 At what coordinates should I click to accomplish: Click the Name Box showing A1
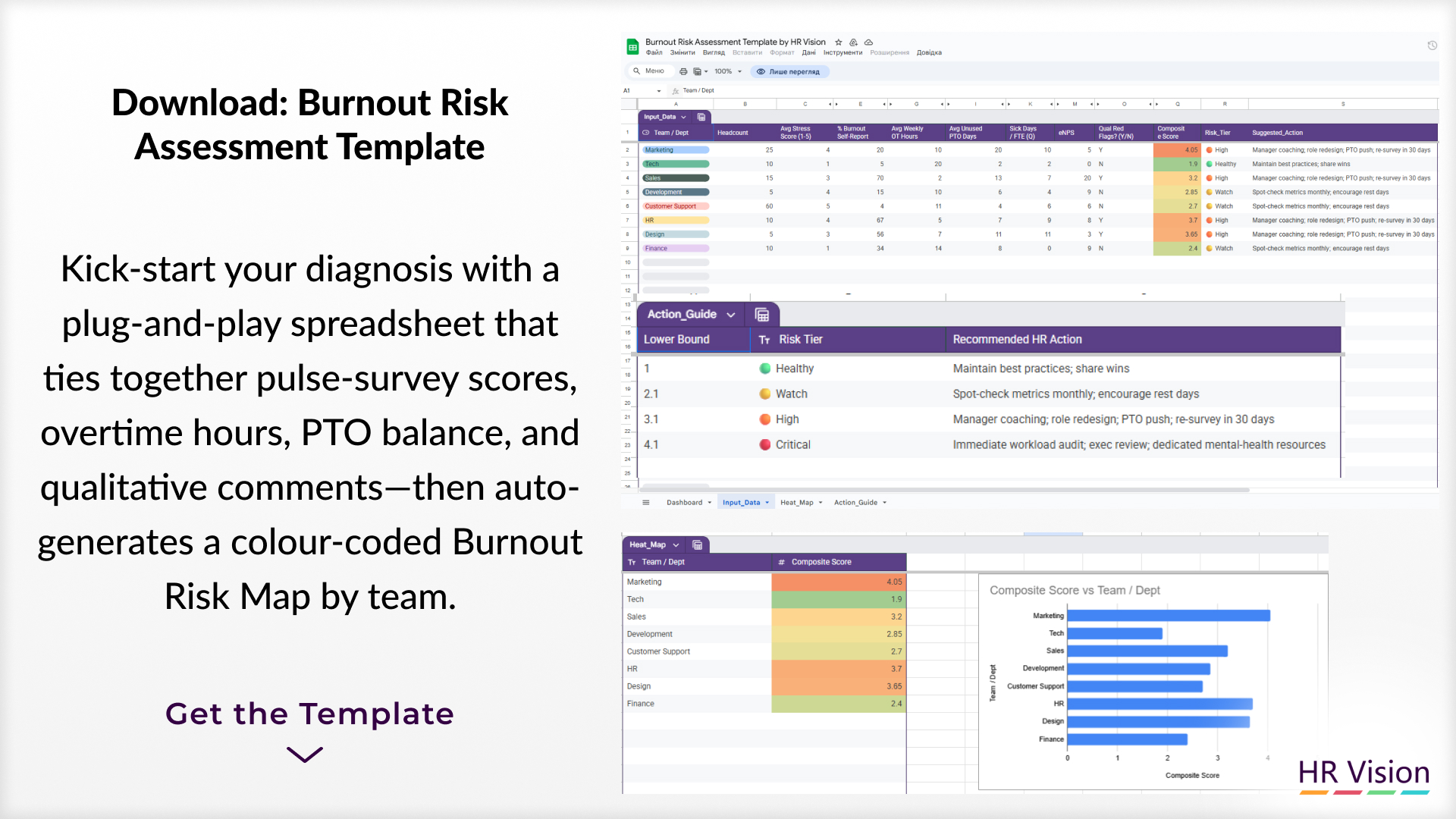click(641, 90)
